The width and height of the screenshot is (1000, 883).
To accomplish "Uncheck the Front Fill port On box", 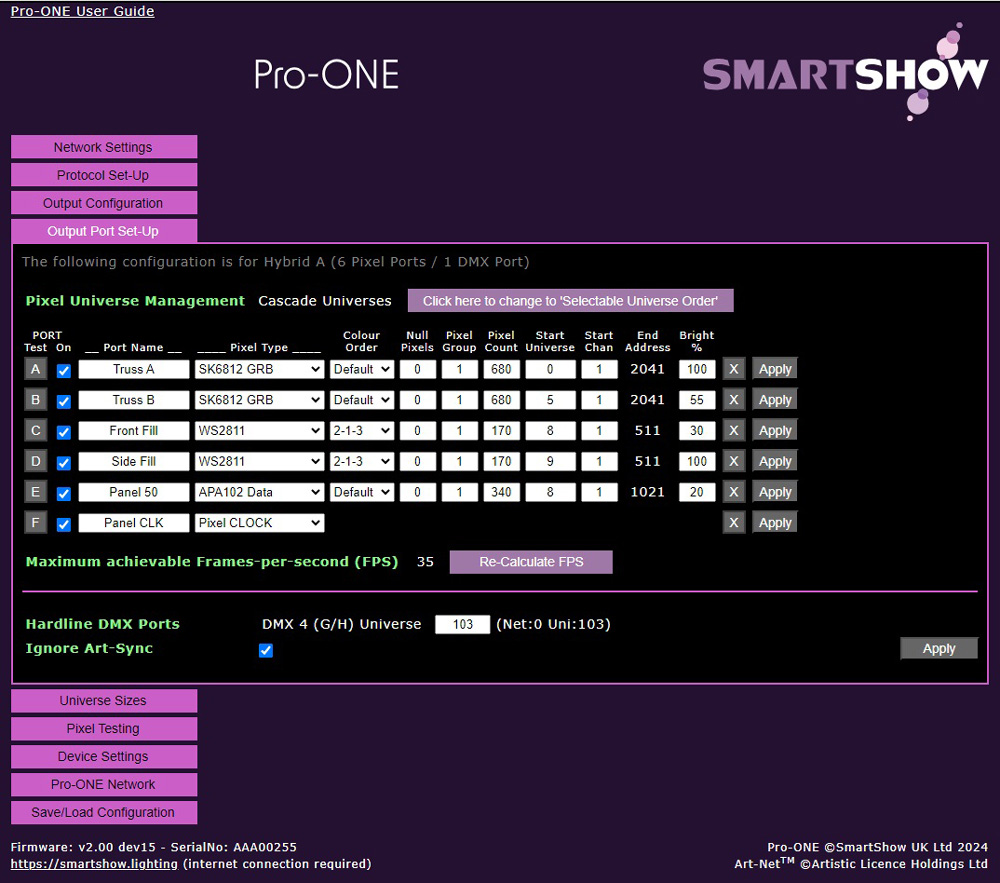I will 64,432.
